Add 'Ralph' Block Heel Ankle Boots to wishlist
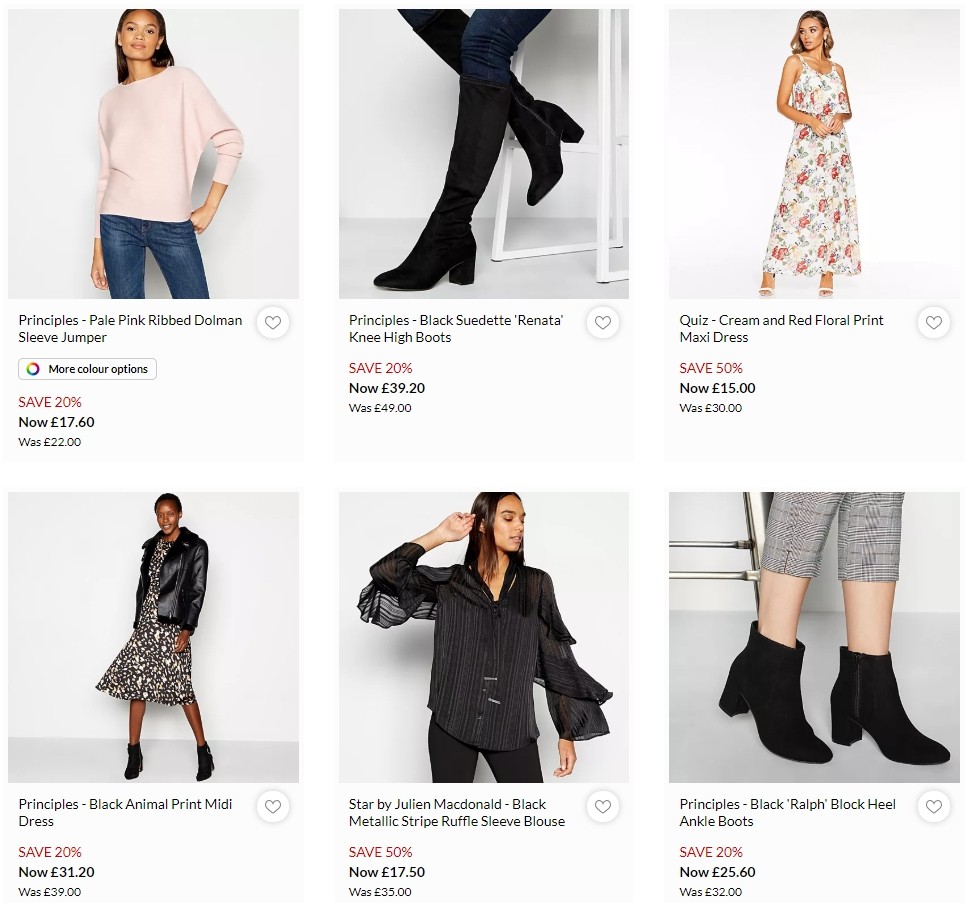977x903 pixels. coord(933,806)
